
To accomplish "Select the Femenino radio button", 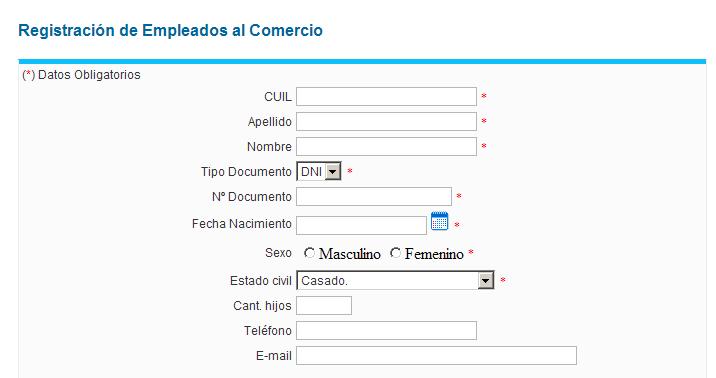I will [x=395, y=253].
